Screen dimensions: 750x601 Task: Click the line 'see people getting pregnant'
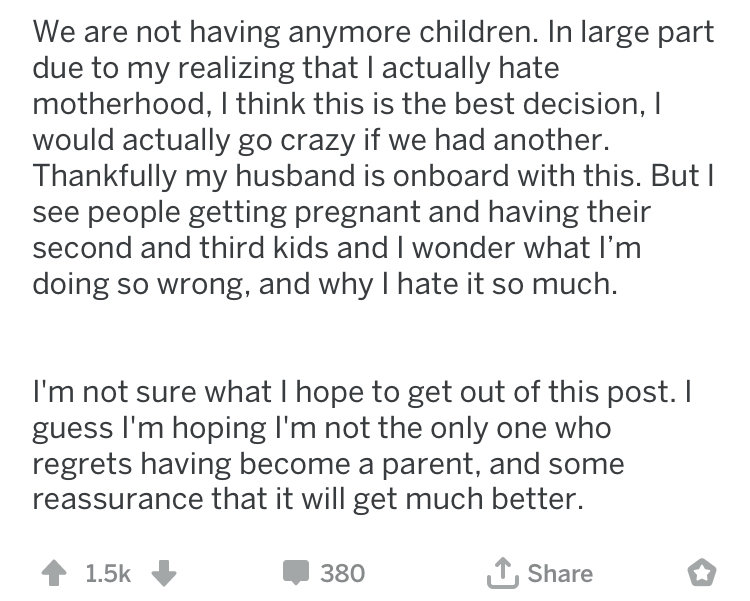coord(342,212)
